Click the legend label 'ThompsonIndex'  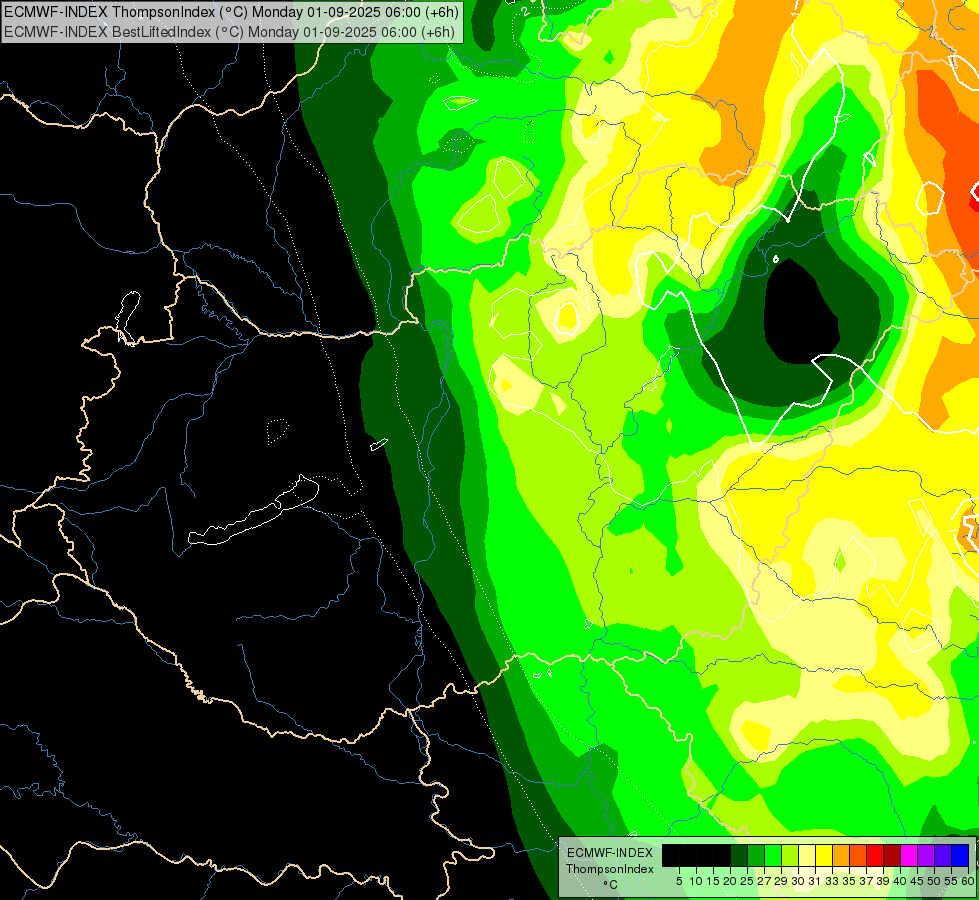(x=610, y=869)
